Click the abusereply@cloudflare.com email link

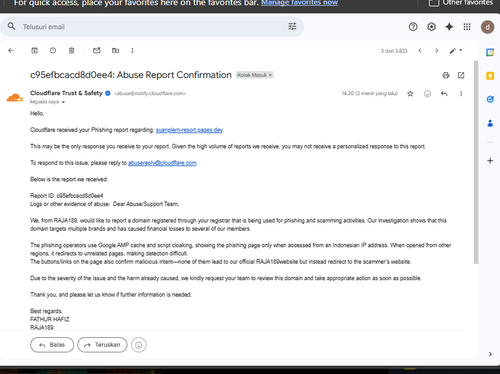pos(162,163)
